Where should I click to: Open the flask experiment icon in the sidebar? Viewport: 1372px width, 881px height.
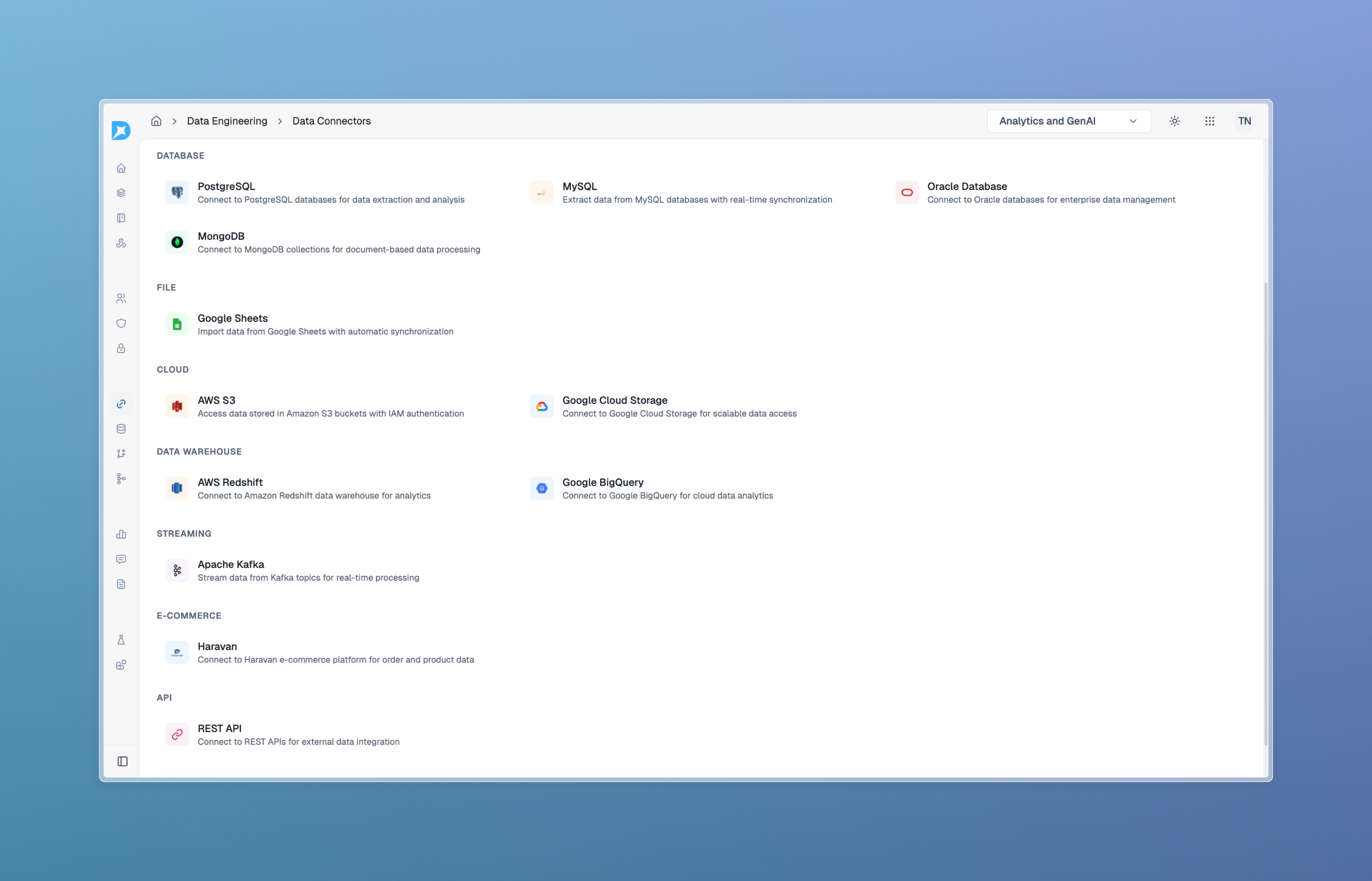(x=121, y=640)
